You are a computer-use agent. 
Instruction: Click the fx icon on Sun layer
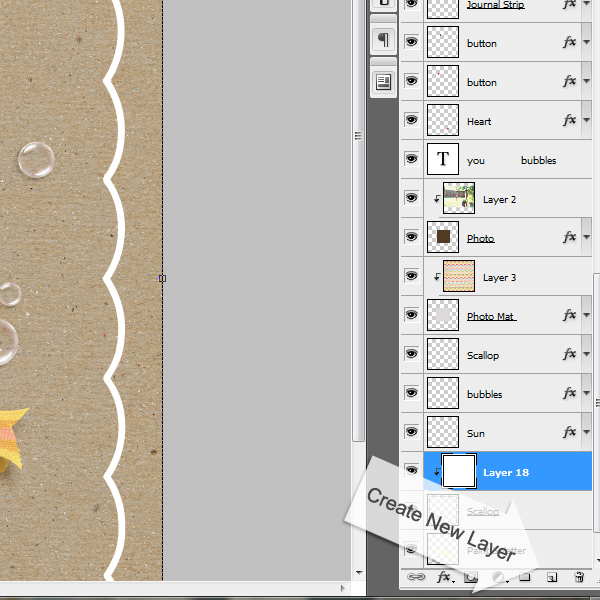point(569,432)
